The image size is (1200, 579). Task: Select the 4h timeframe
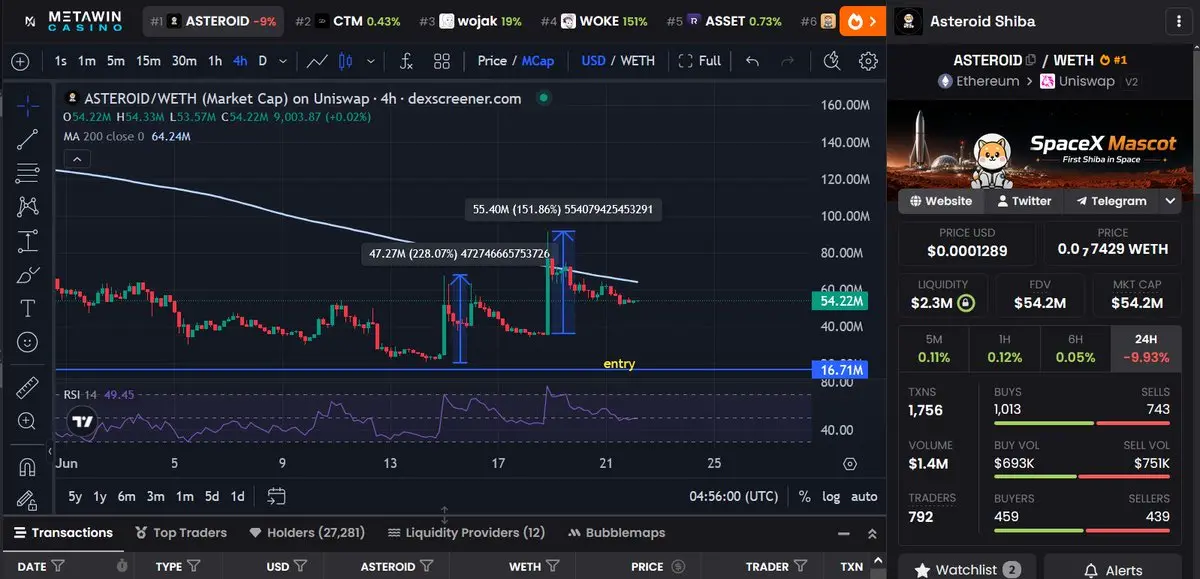[x=240, y=61]
